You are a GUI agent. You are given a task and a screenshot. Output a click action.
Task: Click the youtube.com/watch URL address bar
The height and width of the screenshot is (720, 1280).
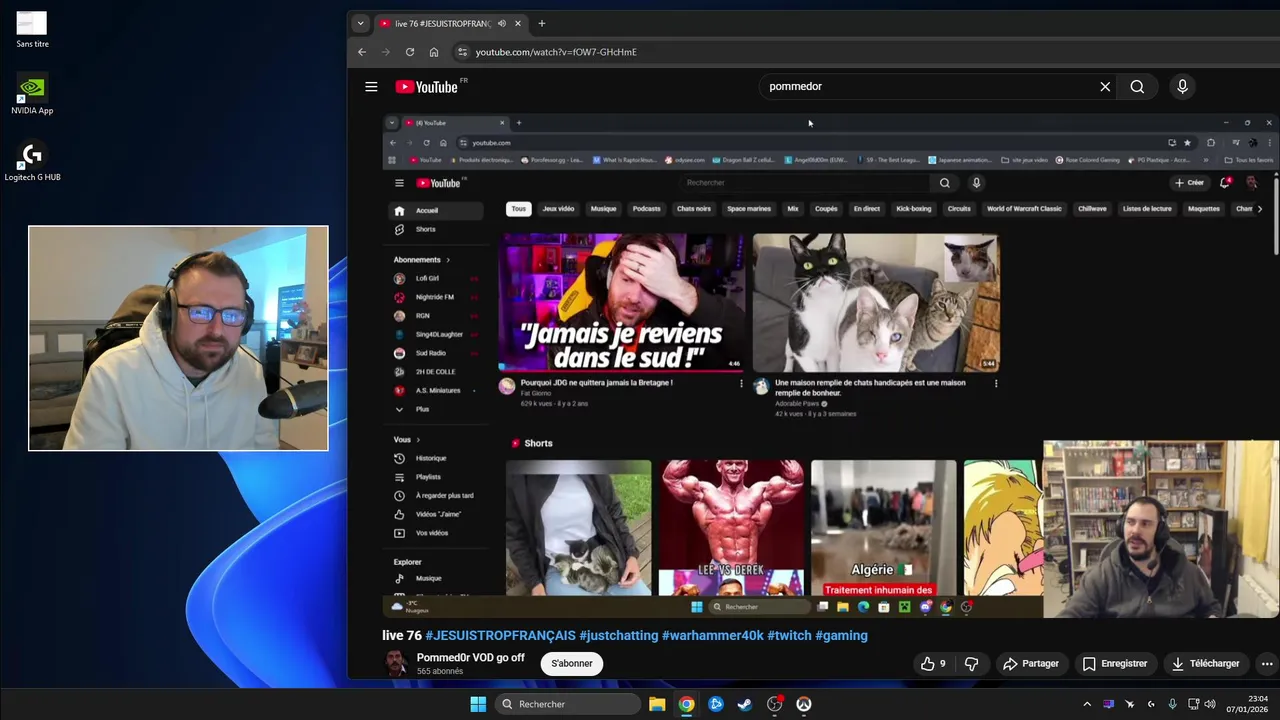click(x=556, y=52)
